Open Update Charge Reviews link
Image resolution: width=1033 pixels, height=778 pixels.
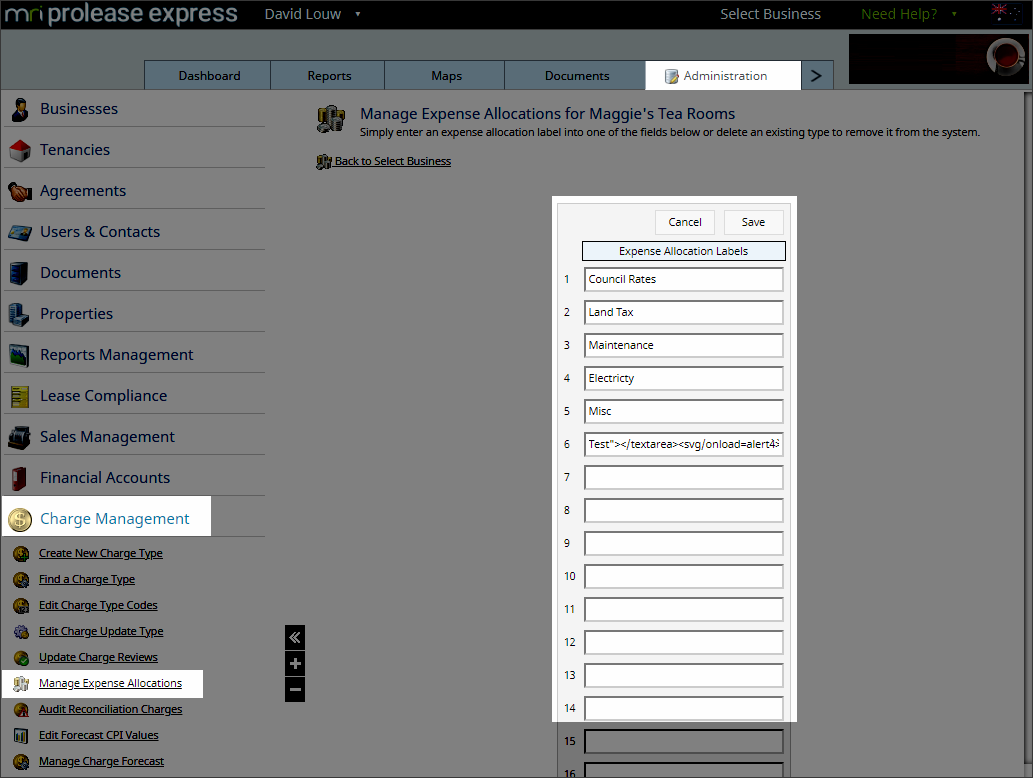coord(98,658)
